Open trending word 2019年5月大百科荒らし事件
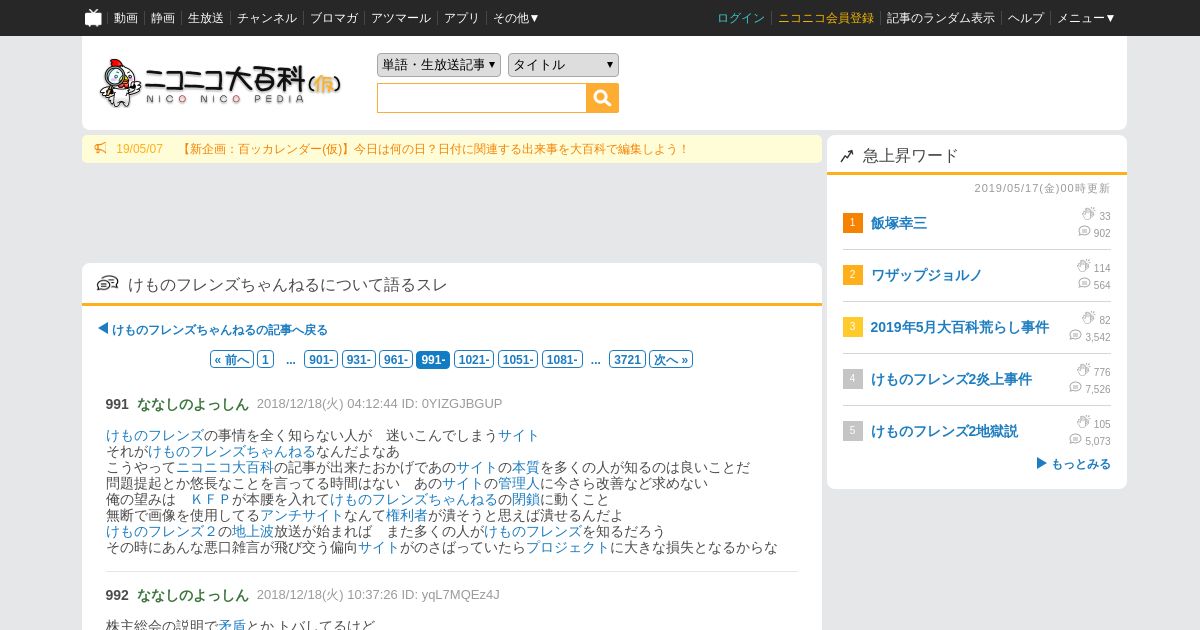This screenshot has height=630, width=1200. [960, 327]
